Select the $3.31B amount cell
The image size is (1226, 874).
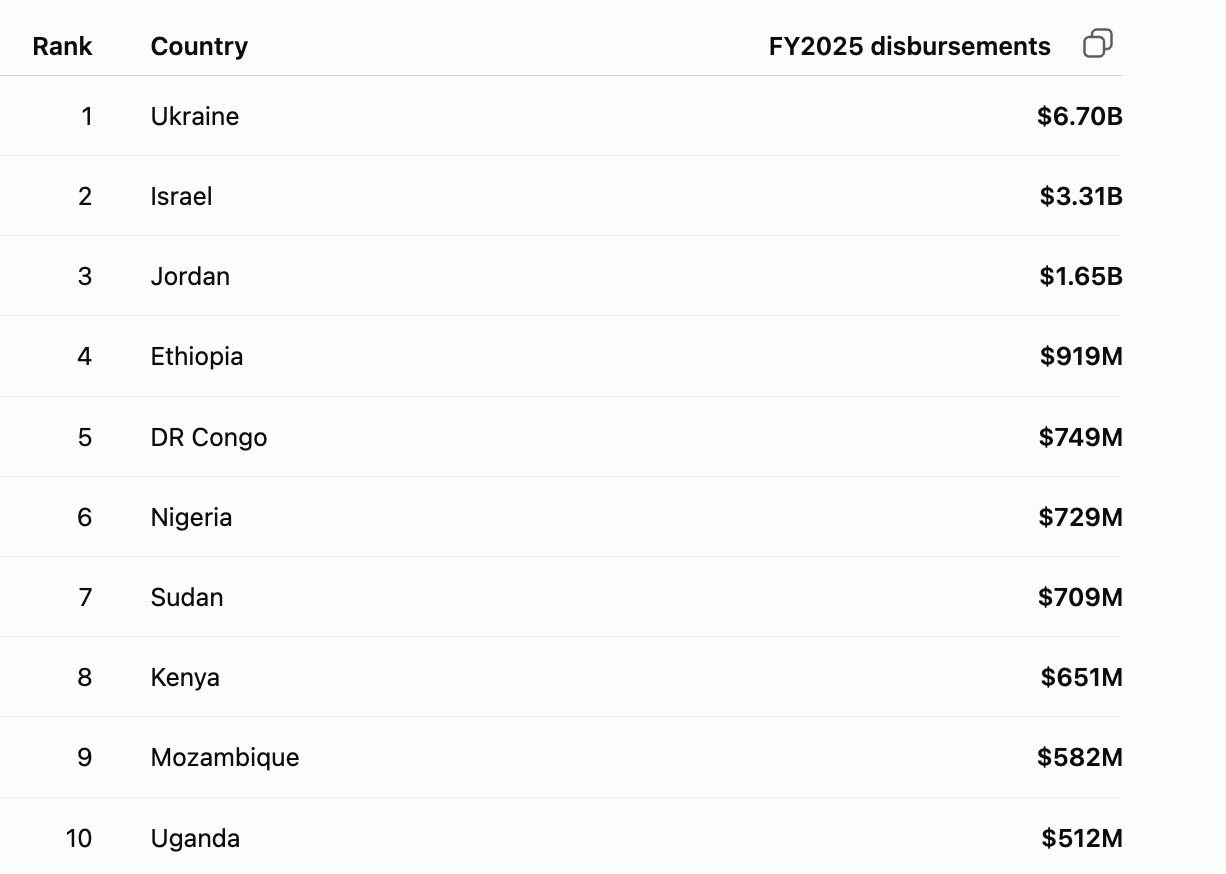click(1081, 196)
